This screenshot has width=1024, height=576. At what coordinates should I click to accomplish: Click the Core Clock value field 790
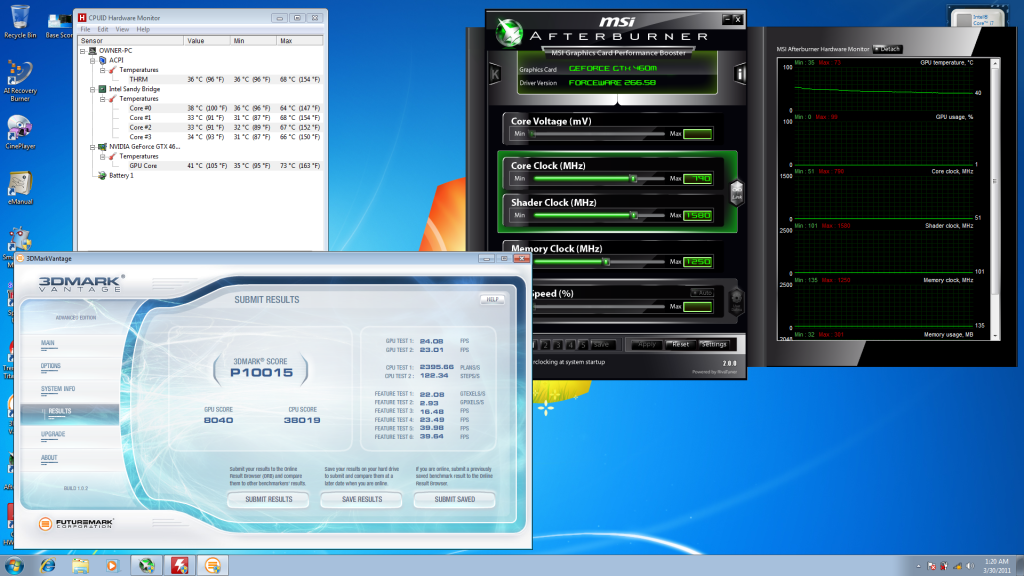pos(697,178)
